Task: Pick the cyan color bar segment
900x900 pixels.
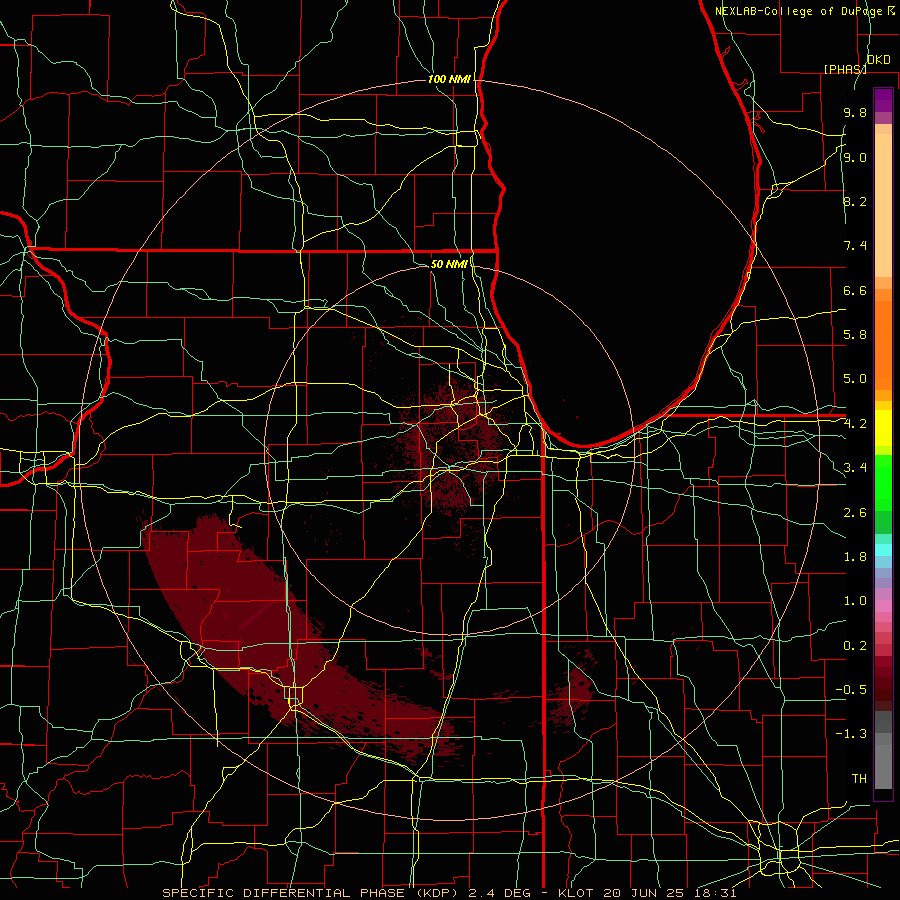Action: [883, 550]
